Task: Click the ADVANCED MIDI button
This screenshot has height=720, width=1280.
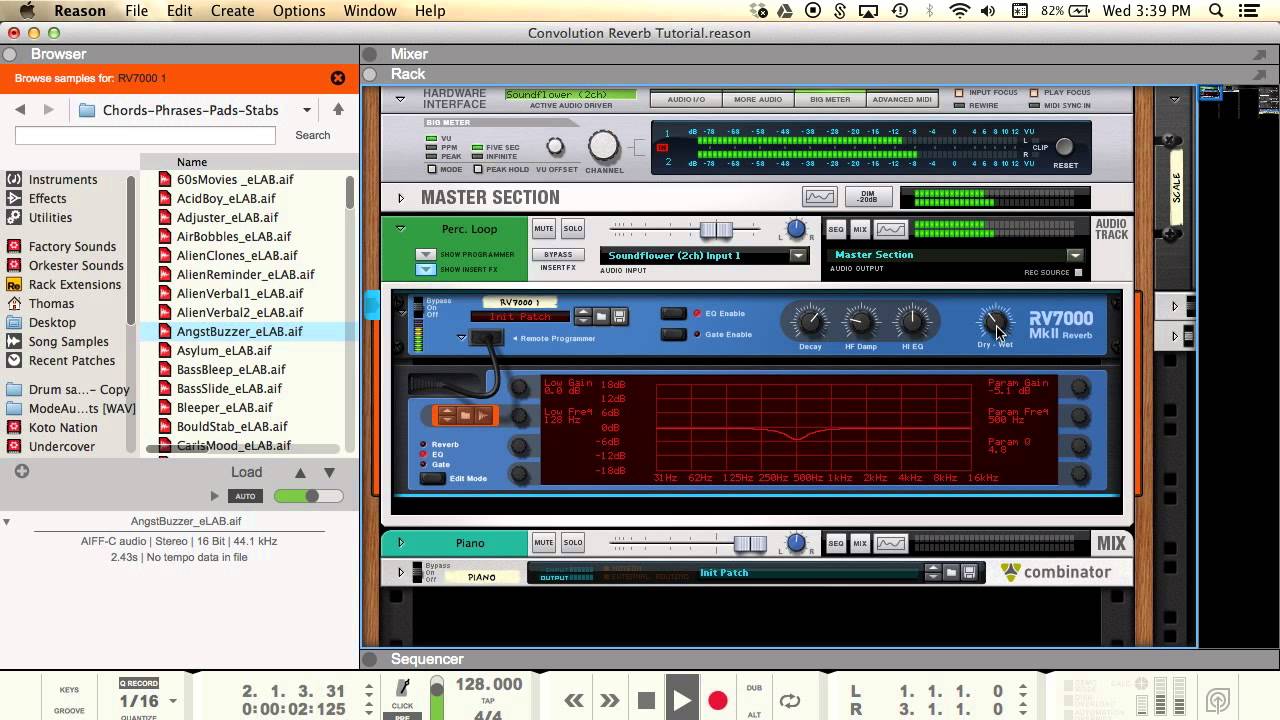Action: point(902,99)
